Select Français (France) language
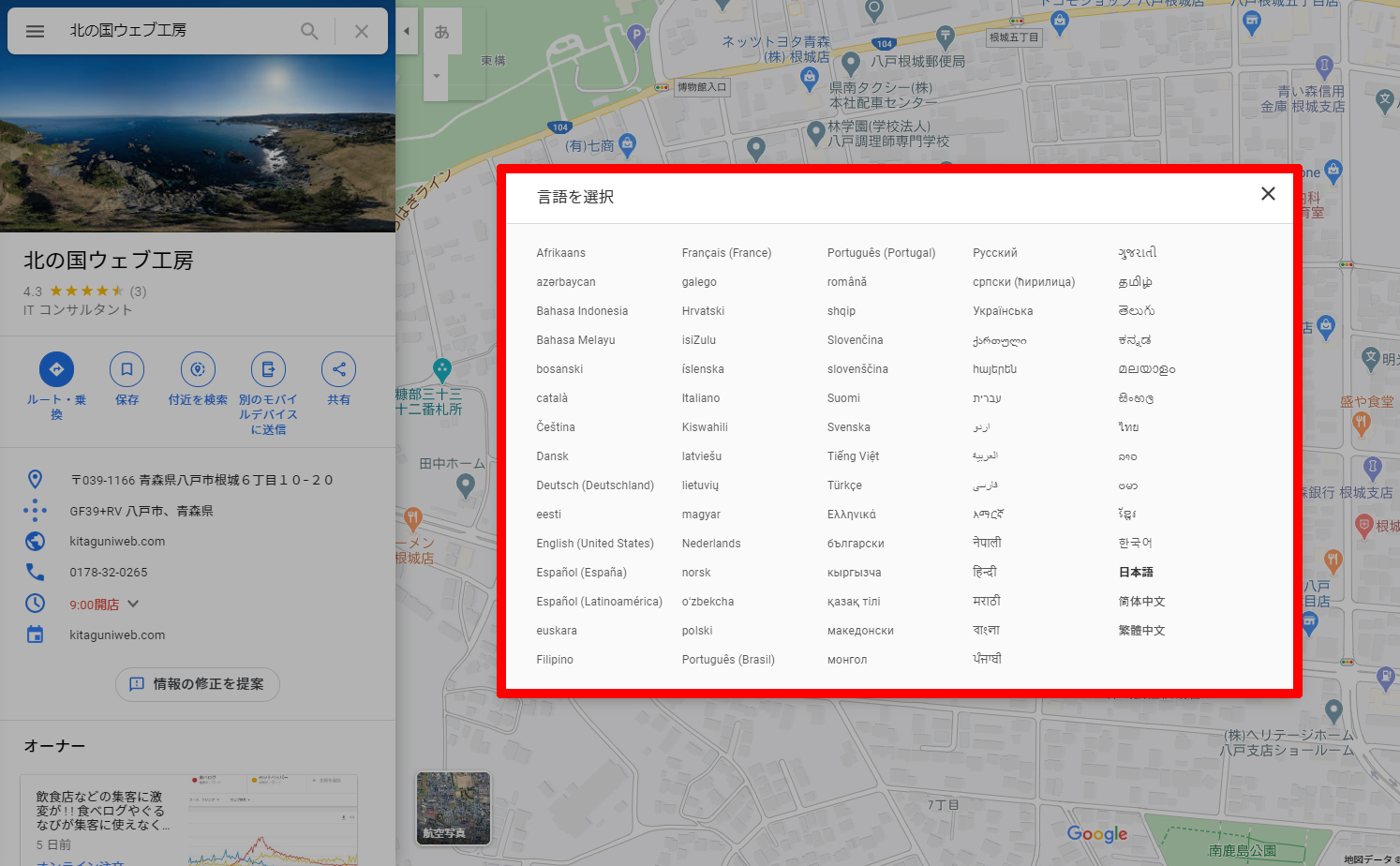 pyautogui.click(x=726, y=253)
